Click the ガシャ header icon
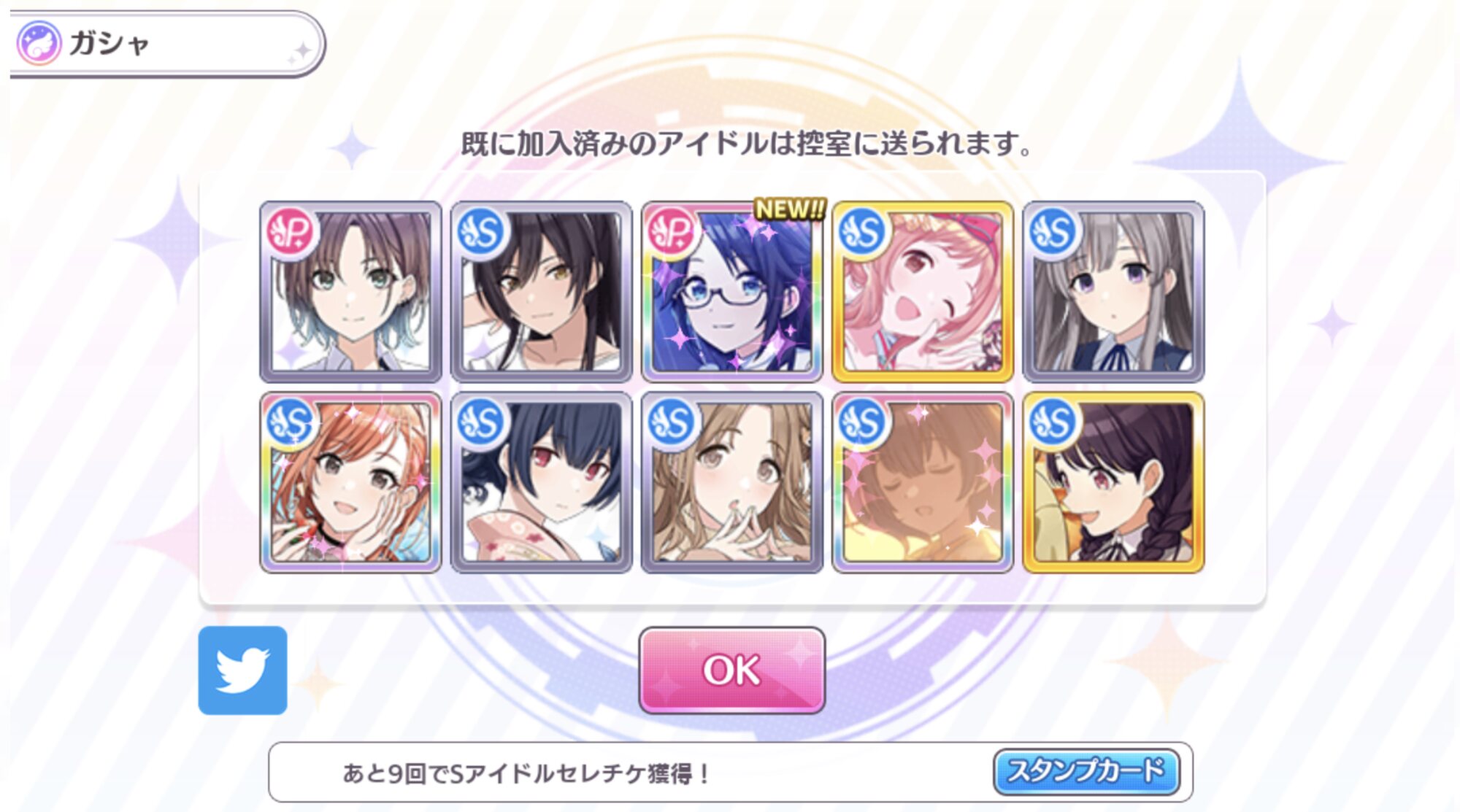This screenshot has height=812, width=1460. tap(38, 43)
